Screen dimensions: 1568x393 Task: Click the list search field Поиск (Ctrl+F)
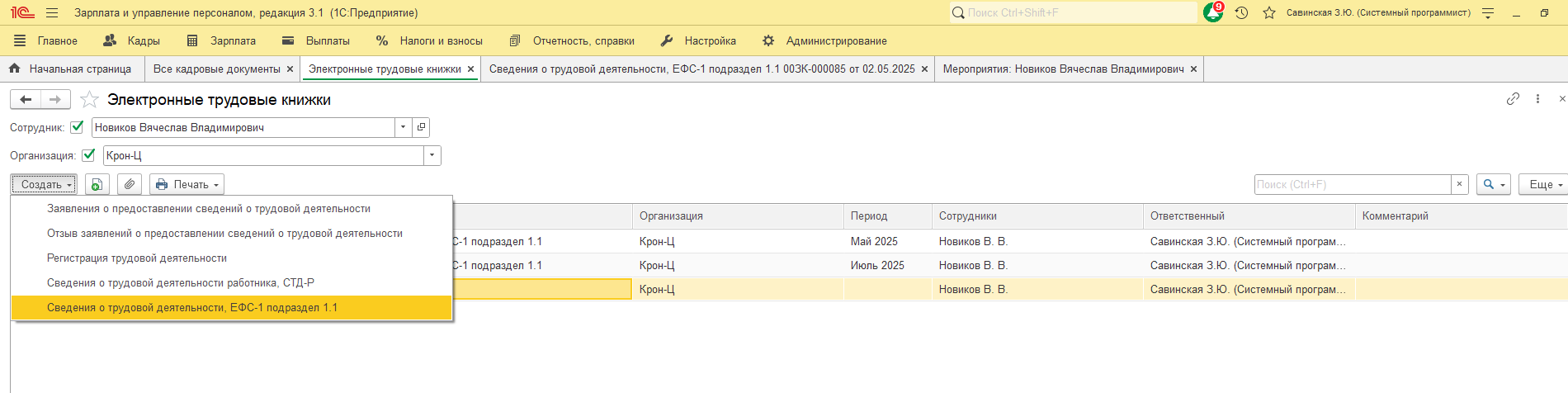coord(1352,184)
